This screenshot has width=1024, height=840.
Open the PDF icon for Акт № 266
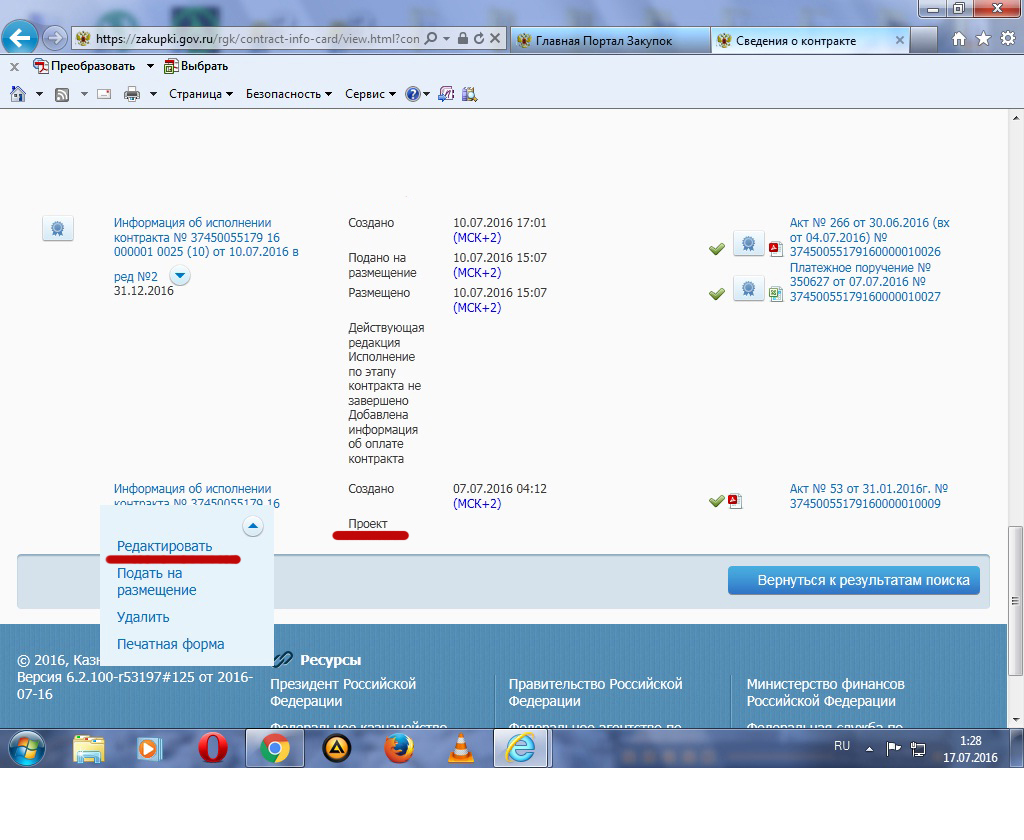pyautogui.click(x=775, y=250)
